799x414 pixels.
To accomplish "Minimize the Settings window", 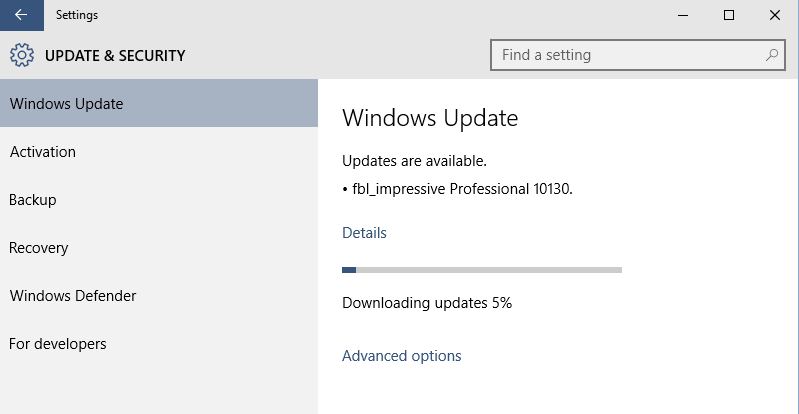I will click(x=683, y=15).
